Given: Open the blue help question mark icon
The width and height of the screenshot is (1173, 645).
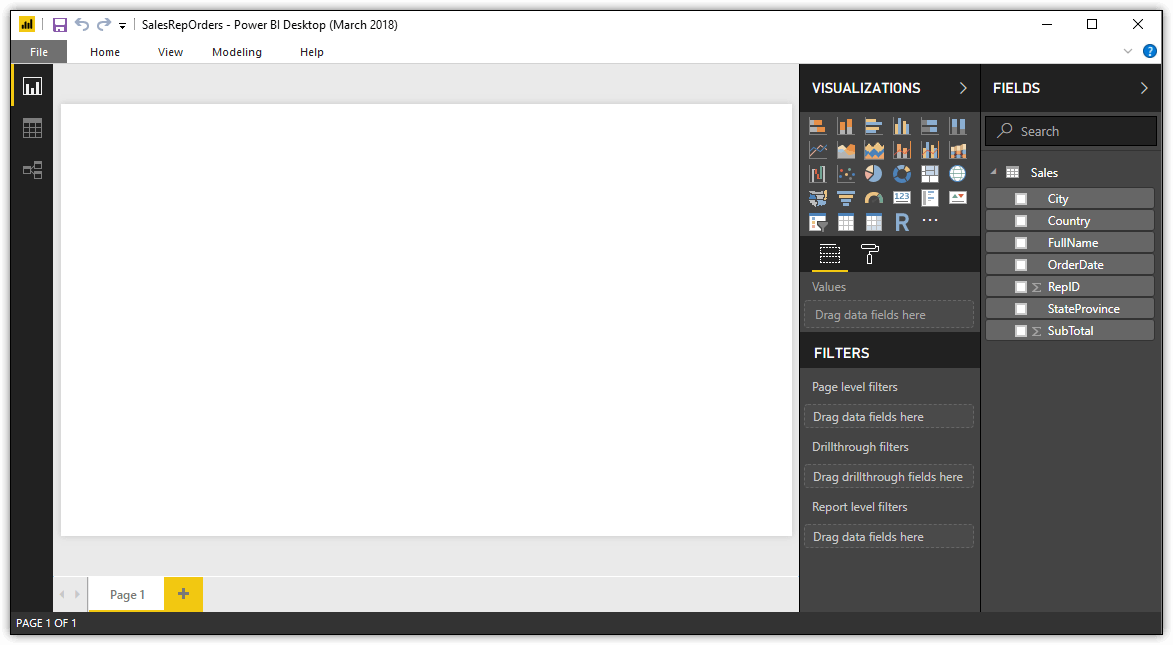Looking at the screenshot, I should tap(1150, 52).
